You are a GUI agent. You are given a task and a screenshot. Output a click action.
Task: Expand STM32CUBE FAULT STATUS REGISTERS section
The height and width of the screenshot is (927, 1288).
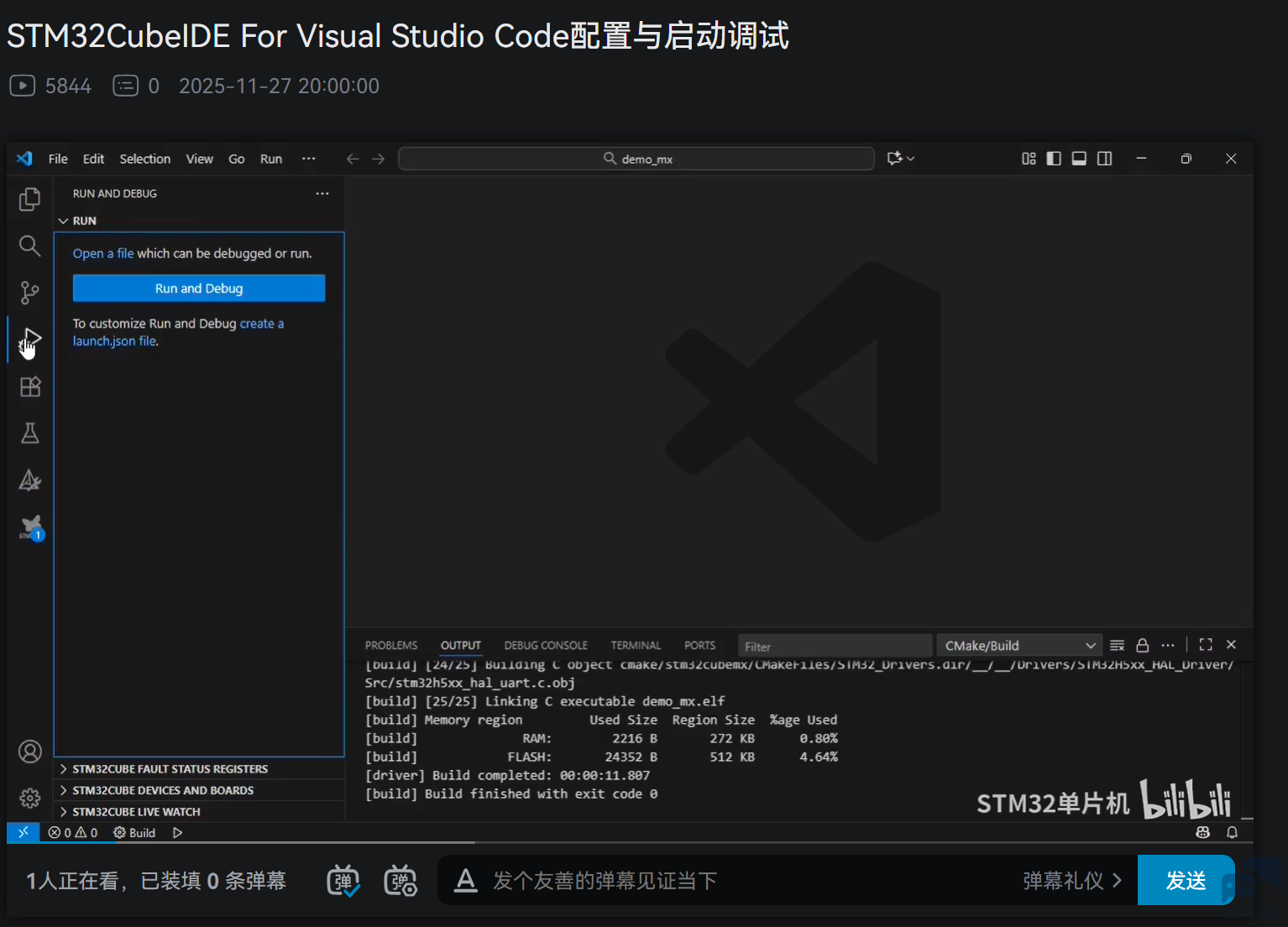click(200, 768)
